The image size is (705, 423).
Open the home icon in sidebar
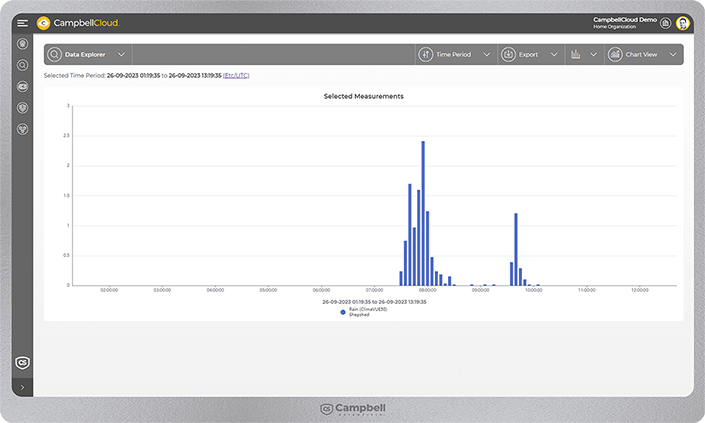22,45
